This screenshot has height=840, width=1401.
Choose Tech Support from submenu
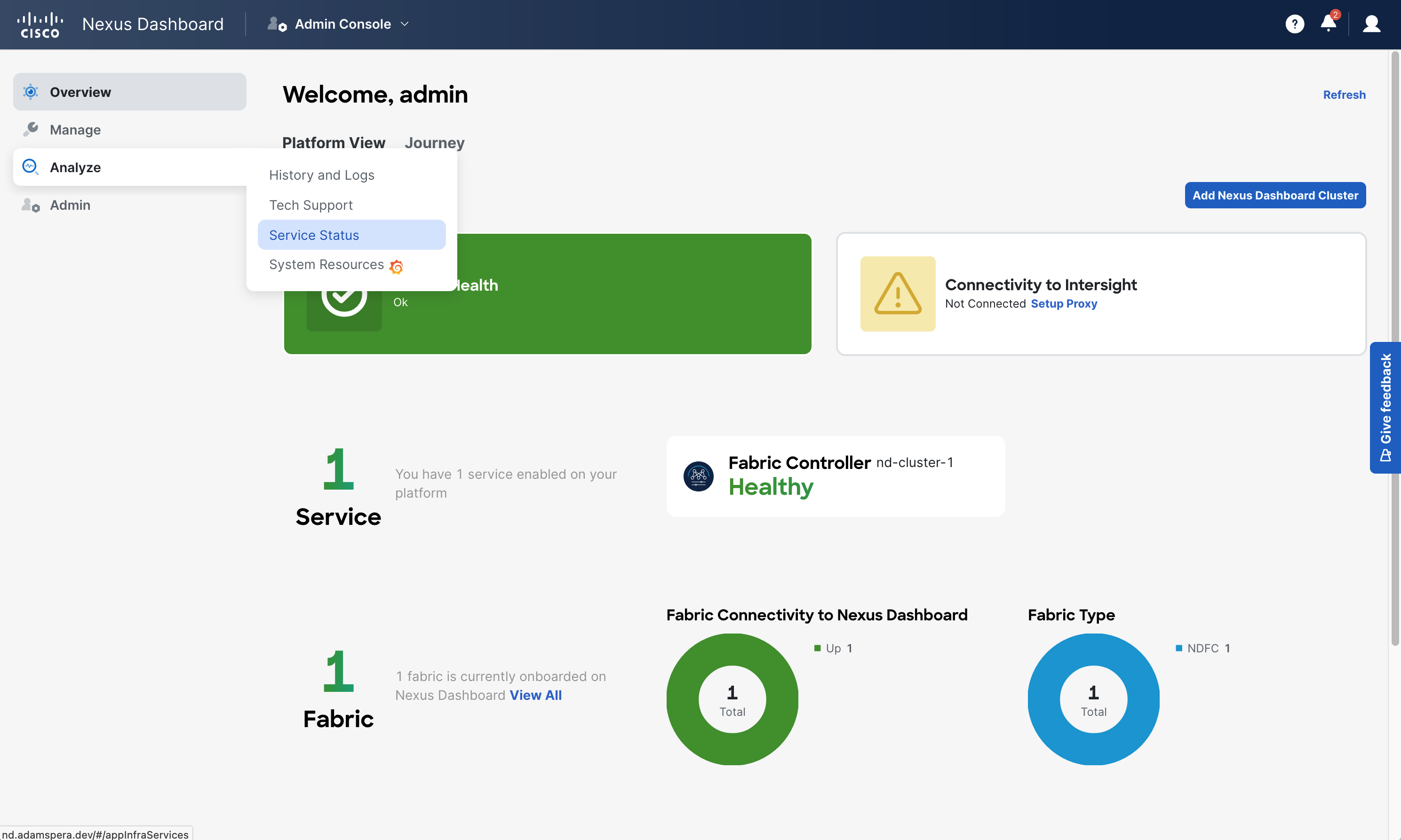coord(351,205)
